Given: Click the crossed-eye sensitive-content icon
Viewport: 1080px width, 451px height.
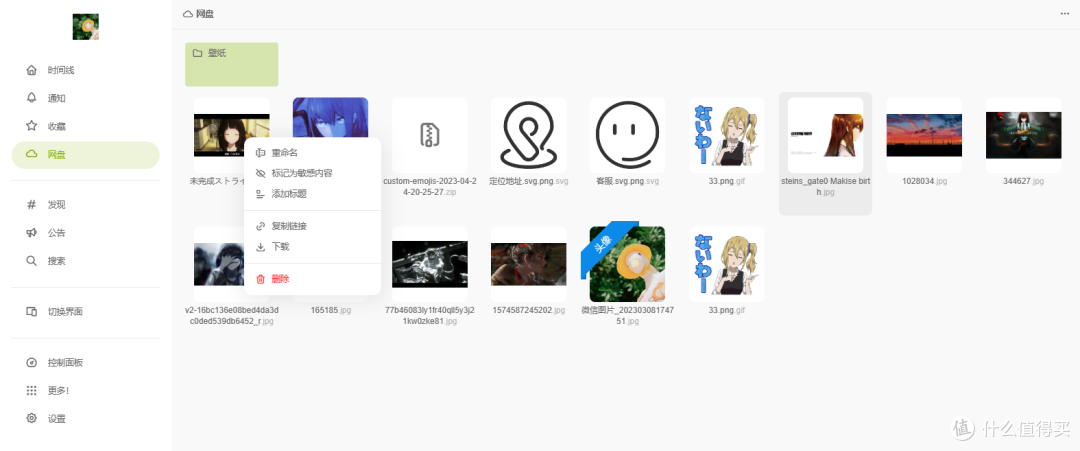Looking at the screenshot, I should [260, 173].
